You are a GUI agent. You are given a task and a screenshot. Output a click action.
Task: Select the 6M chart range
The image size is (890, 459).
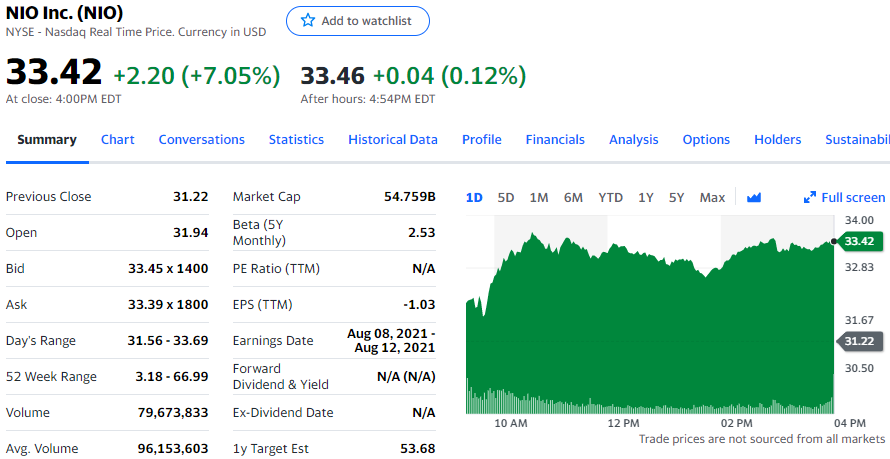[573, 197]
